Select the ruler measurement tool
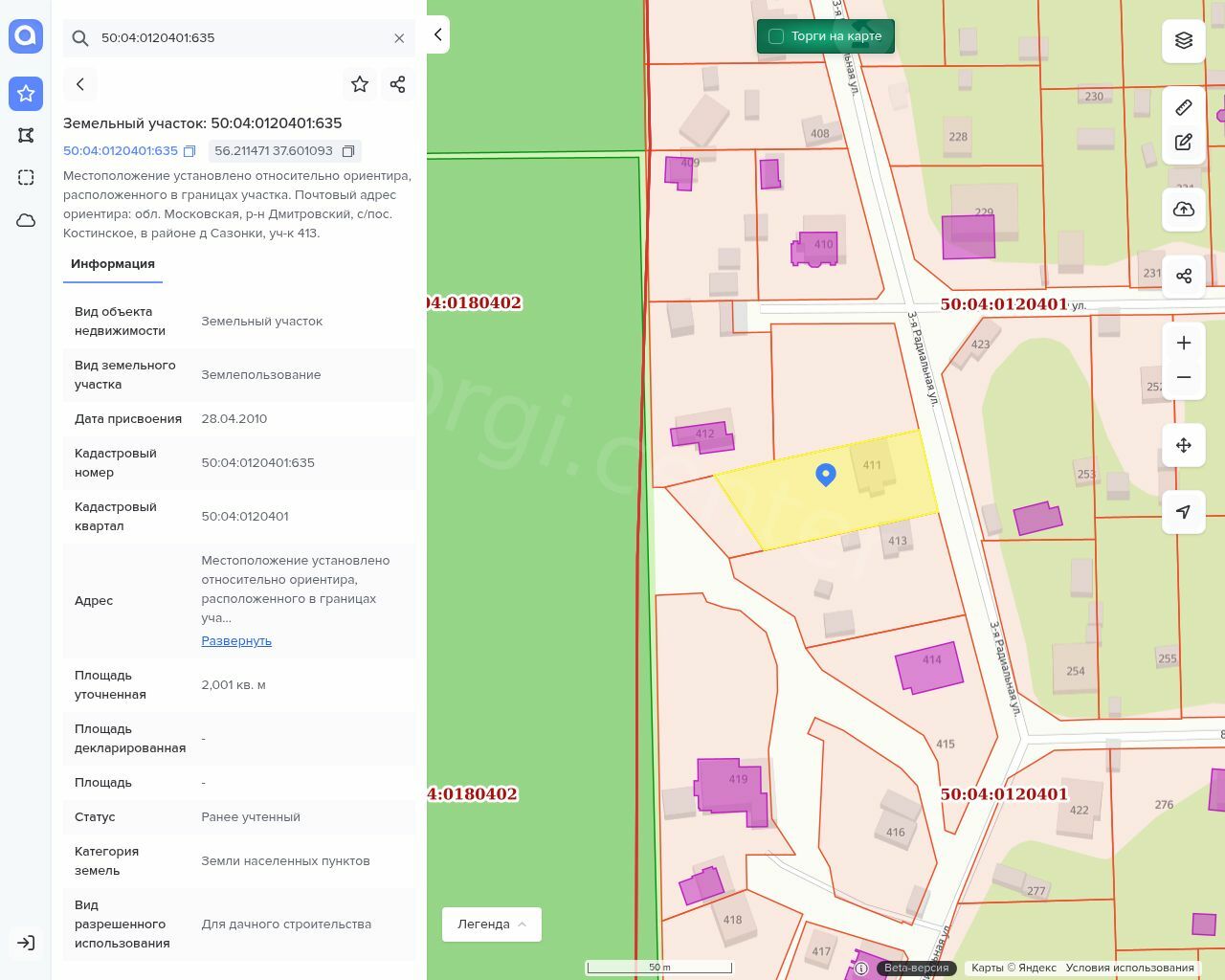 coord(1184,107)
